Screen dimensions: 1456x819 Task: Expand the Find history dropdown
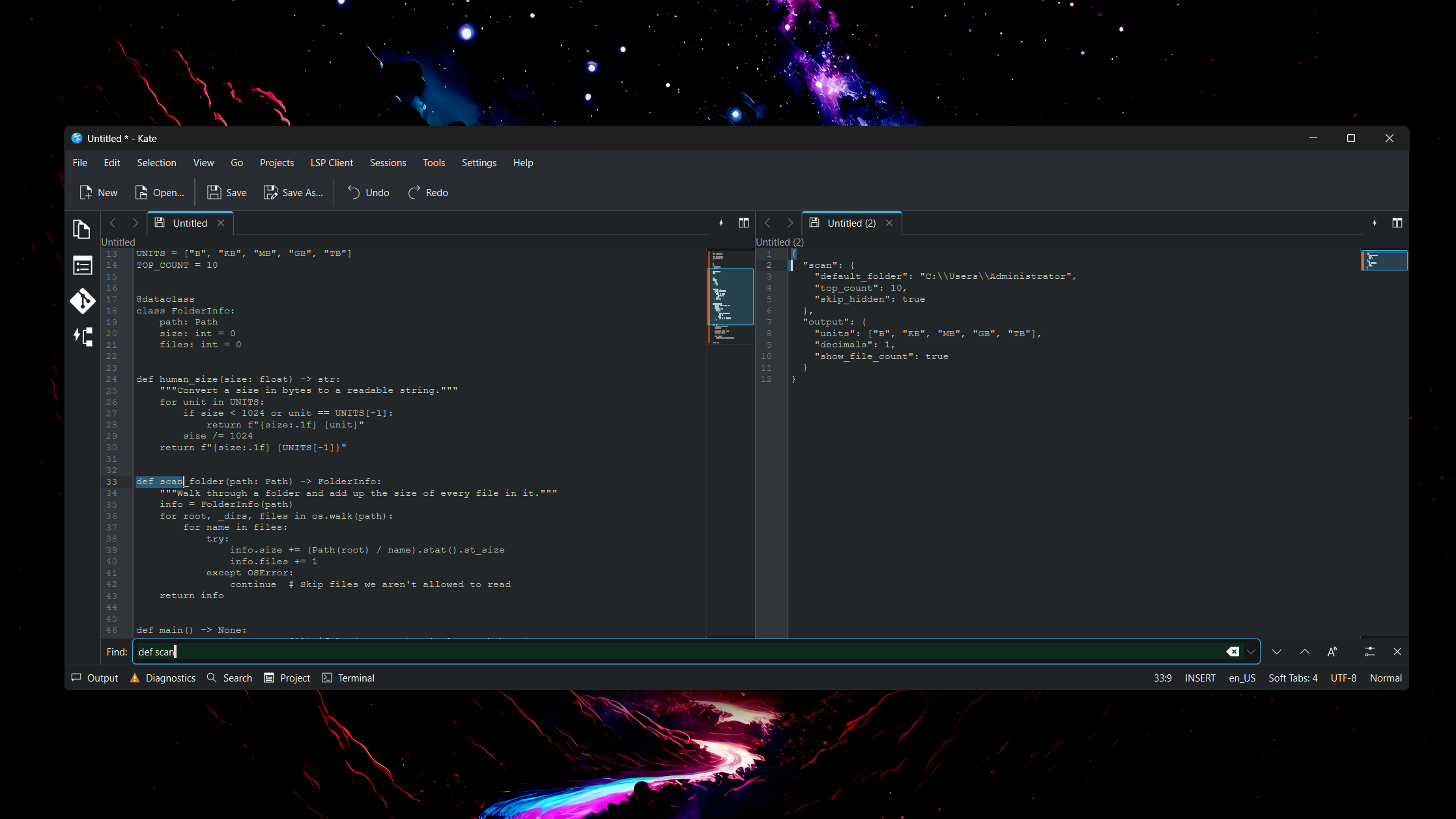tap(1251, 652)
